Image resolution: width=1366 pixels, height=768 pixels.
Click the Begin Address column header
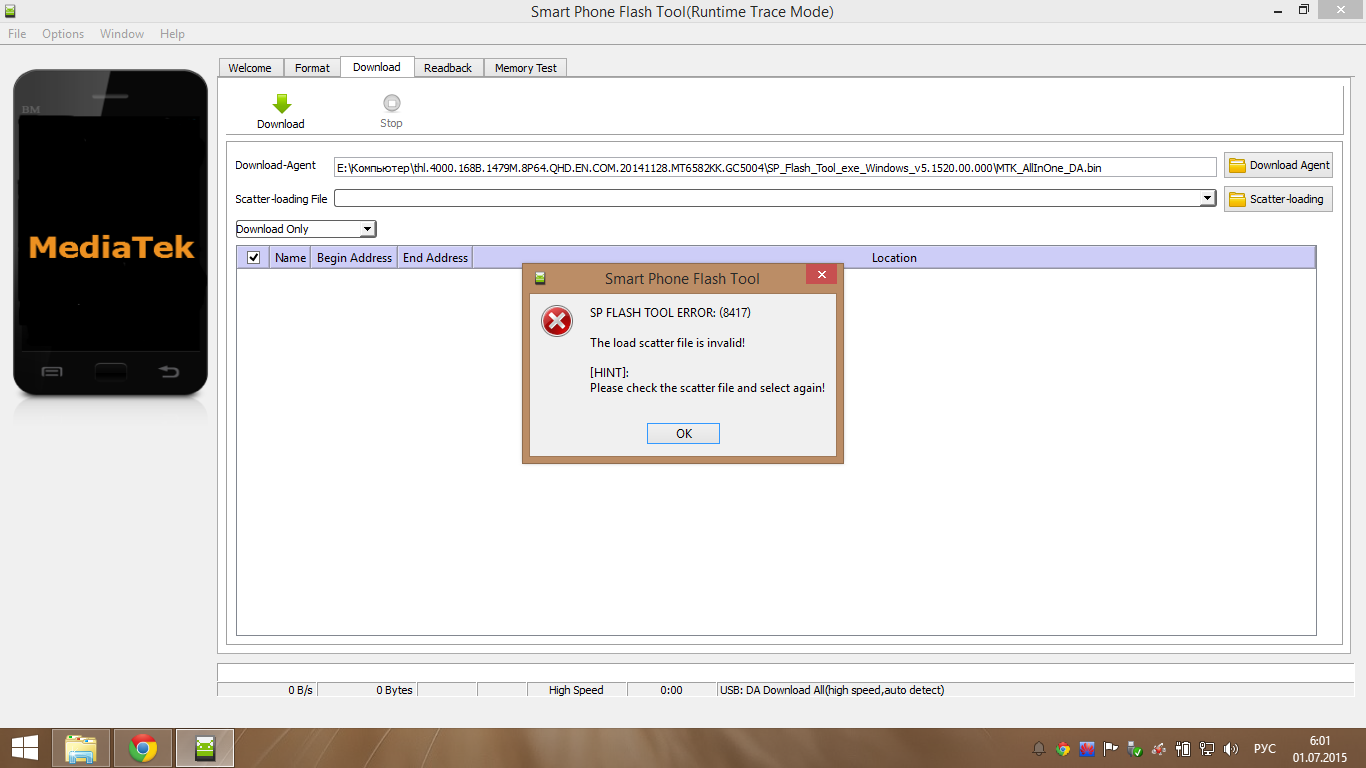pos(354,258)
